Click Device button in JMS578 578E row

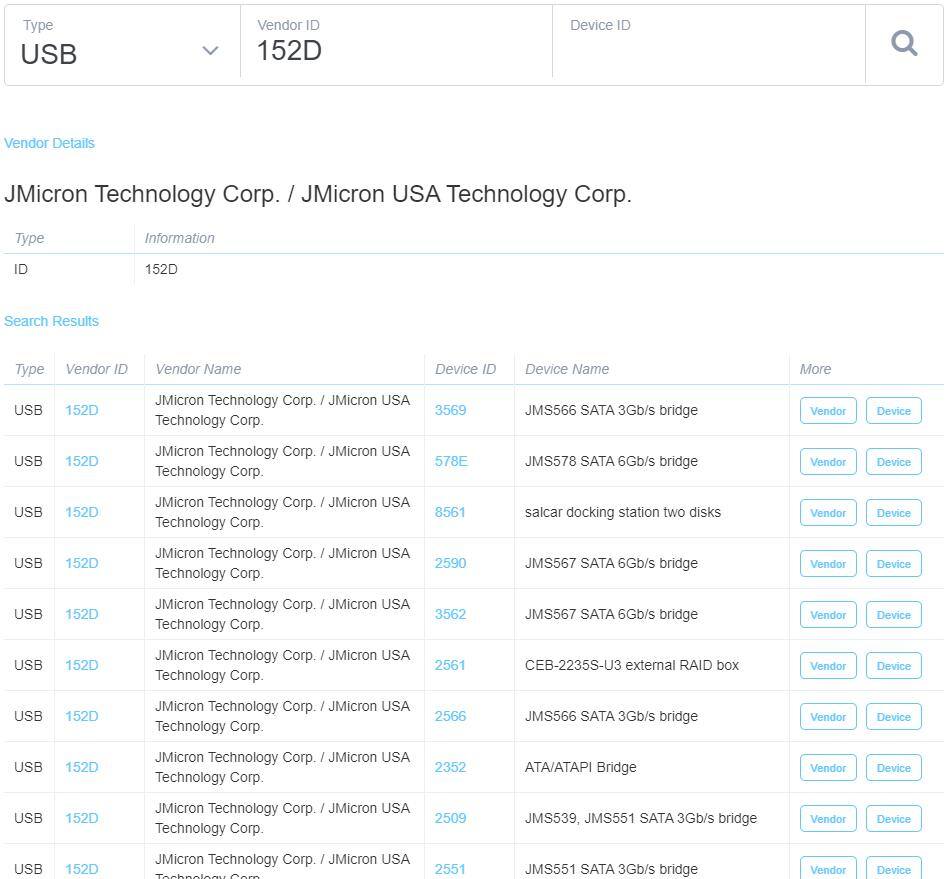pyautogui.click(x=893, y=462)
